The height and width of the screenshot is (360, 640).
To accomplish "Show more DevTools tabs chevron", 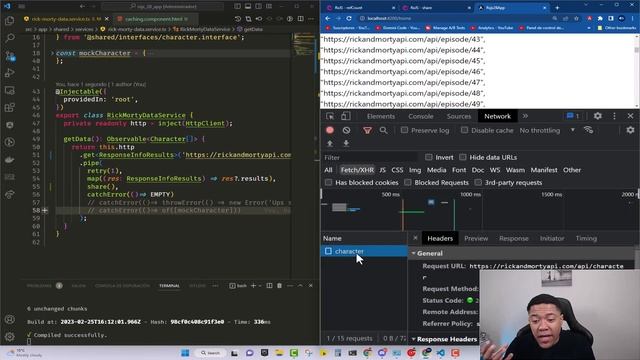I will point(525,116).
